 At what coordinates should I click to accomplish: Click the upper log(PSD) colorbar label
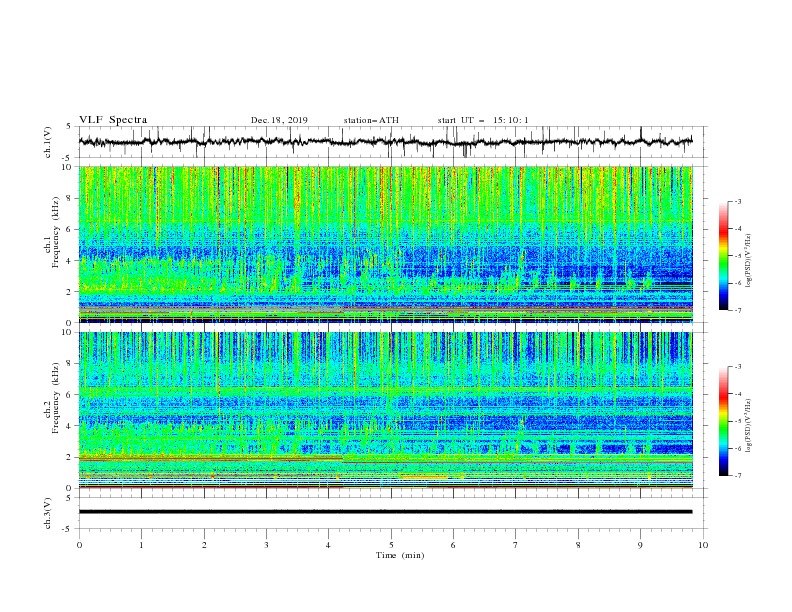click(x=748, y=261)
